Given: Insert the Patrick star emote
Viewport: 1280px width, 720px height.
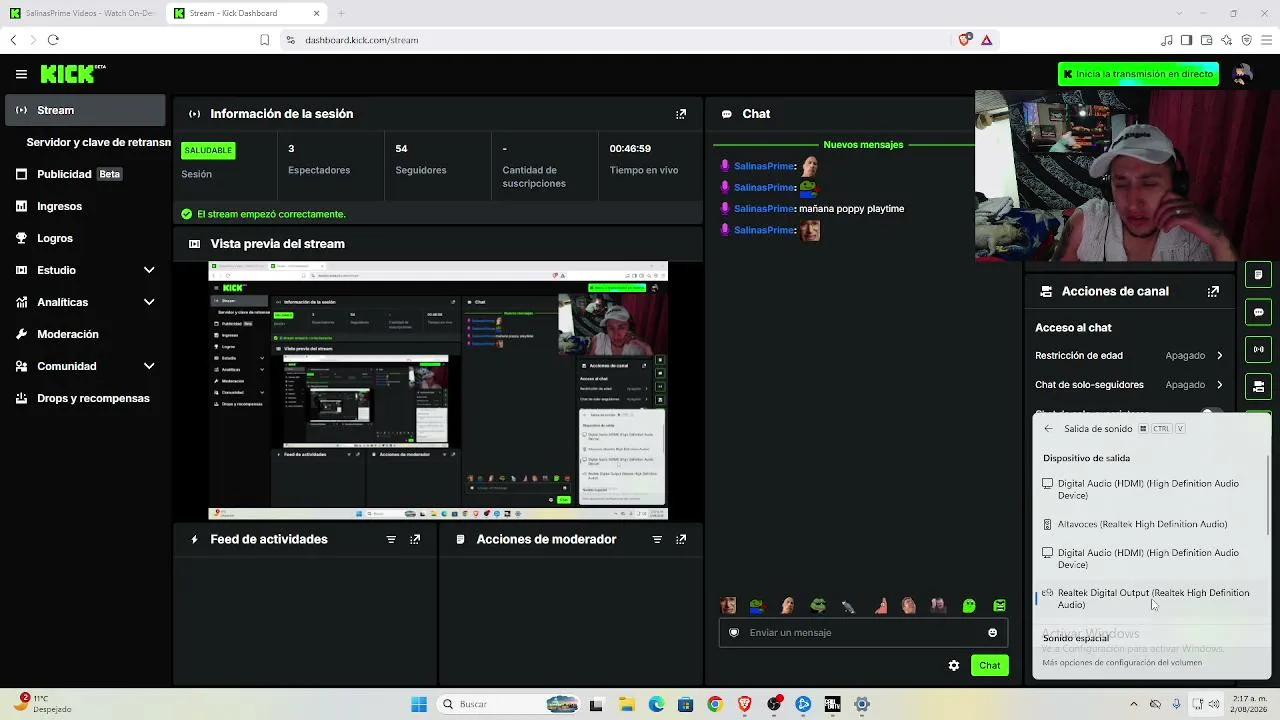Looking at the screenshot, I should 881,605.
